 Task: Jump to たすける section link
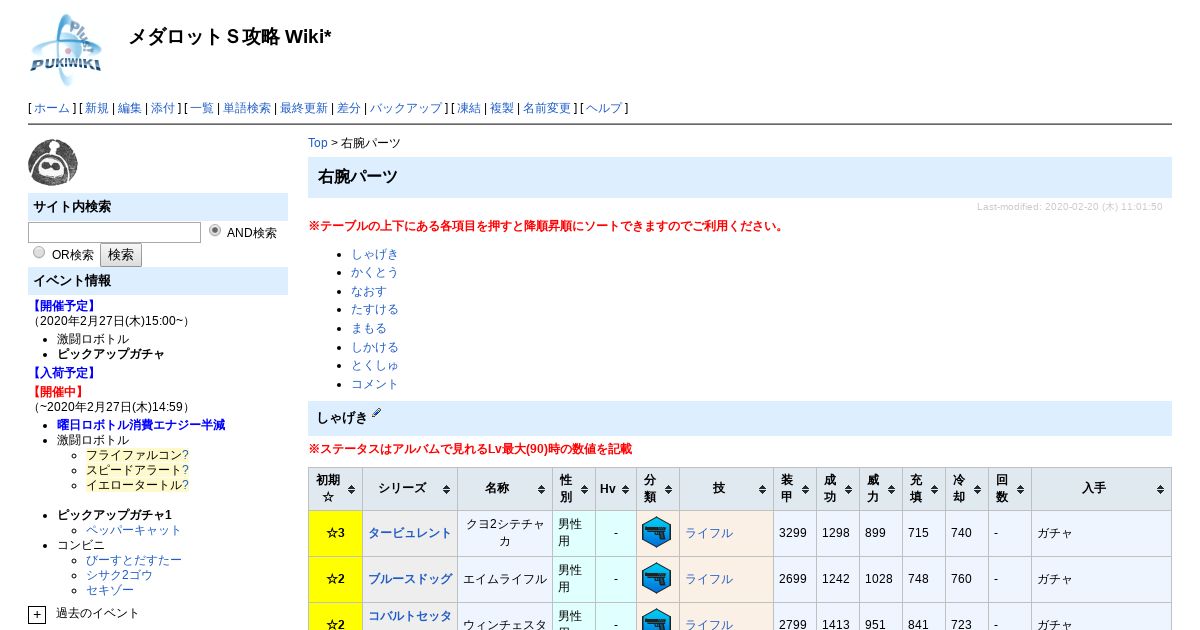click(375, 309)
